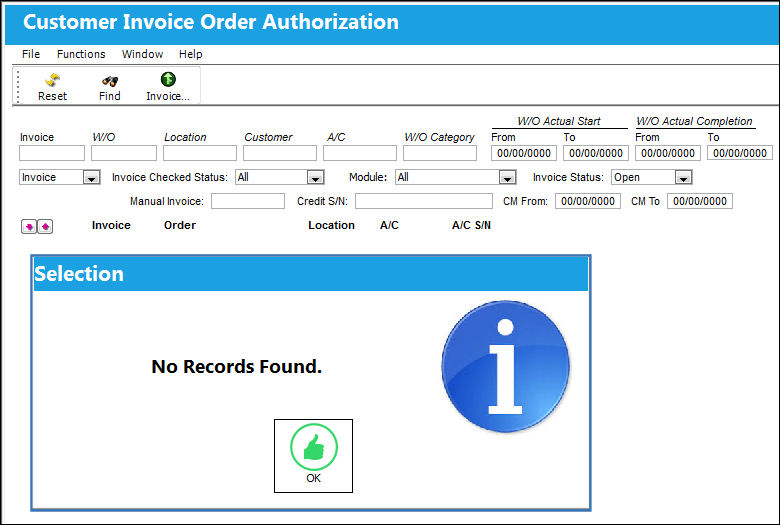The image size is (780, 525).
Task: Expand the Module dropdown
Action: pyautogui.click(x=507, y=178)
